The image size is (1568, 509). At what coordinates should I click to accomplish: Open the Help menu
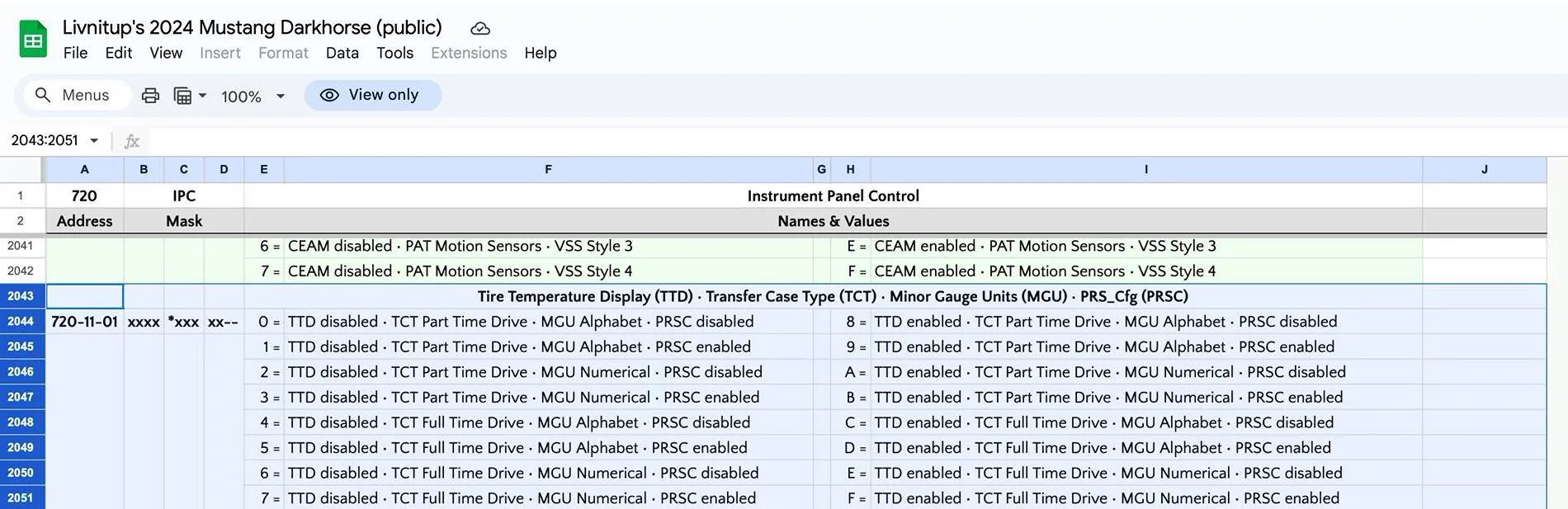pyautogui.click(x=541, y=53)
